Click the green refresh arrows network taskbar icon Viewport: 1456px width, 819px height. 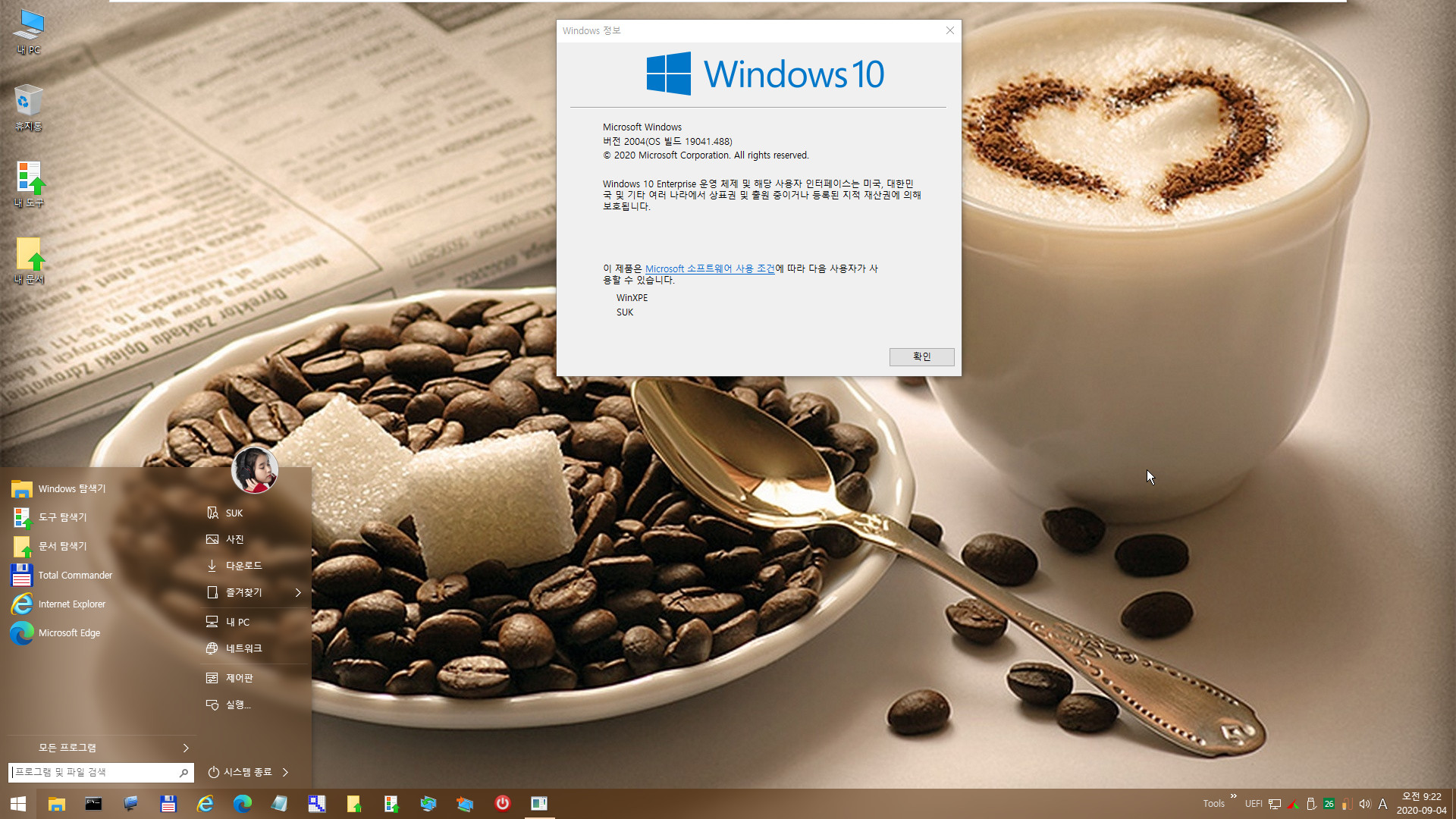[x=428, y=804]
